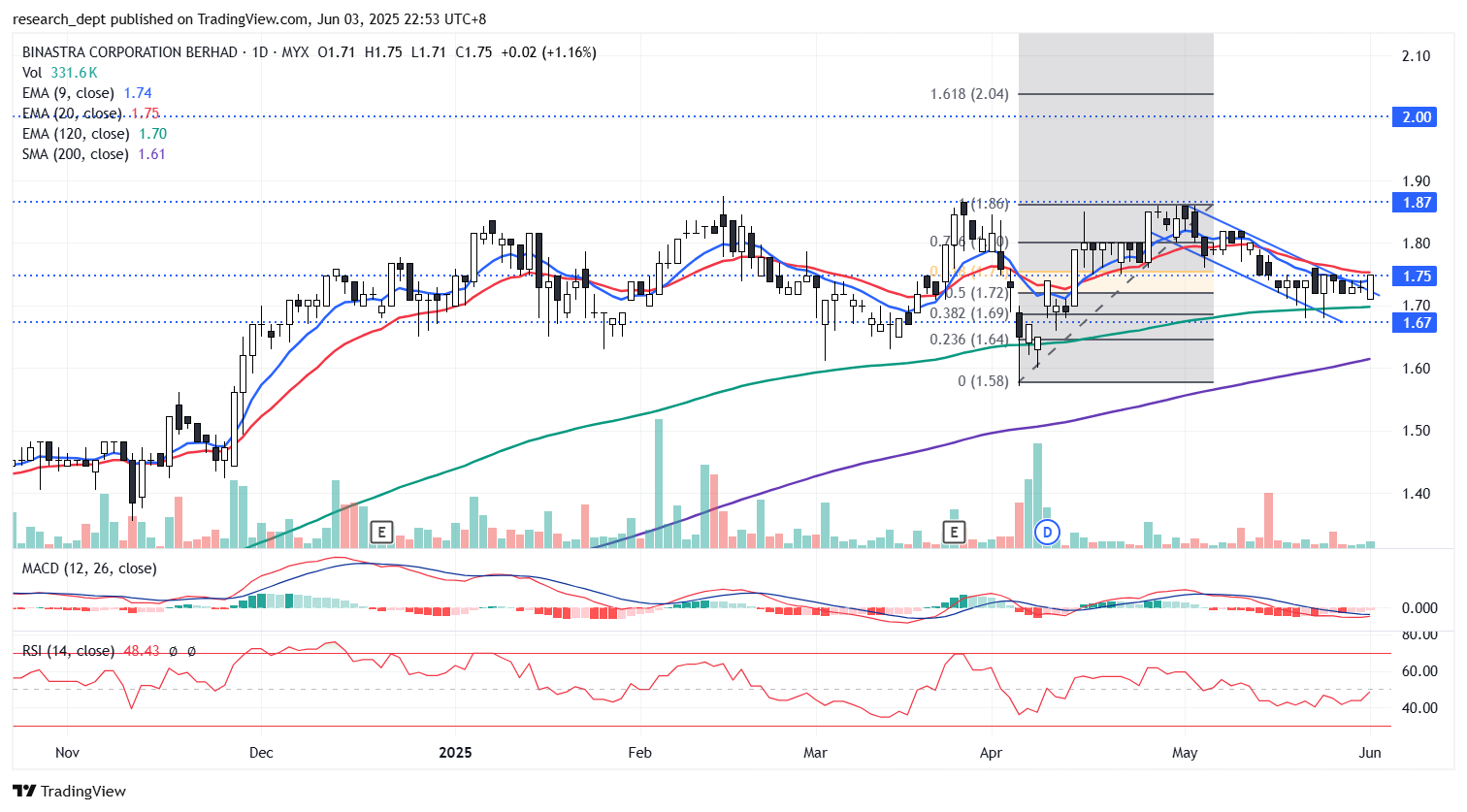
Task: Click the 1.50 price axis label
Action: pyautogui.click(x=1416, y=431)
